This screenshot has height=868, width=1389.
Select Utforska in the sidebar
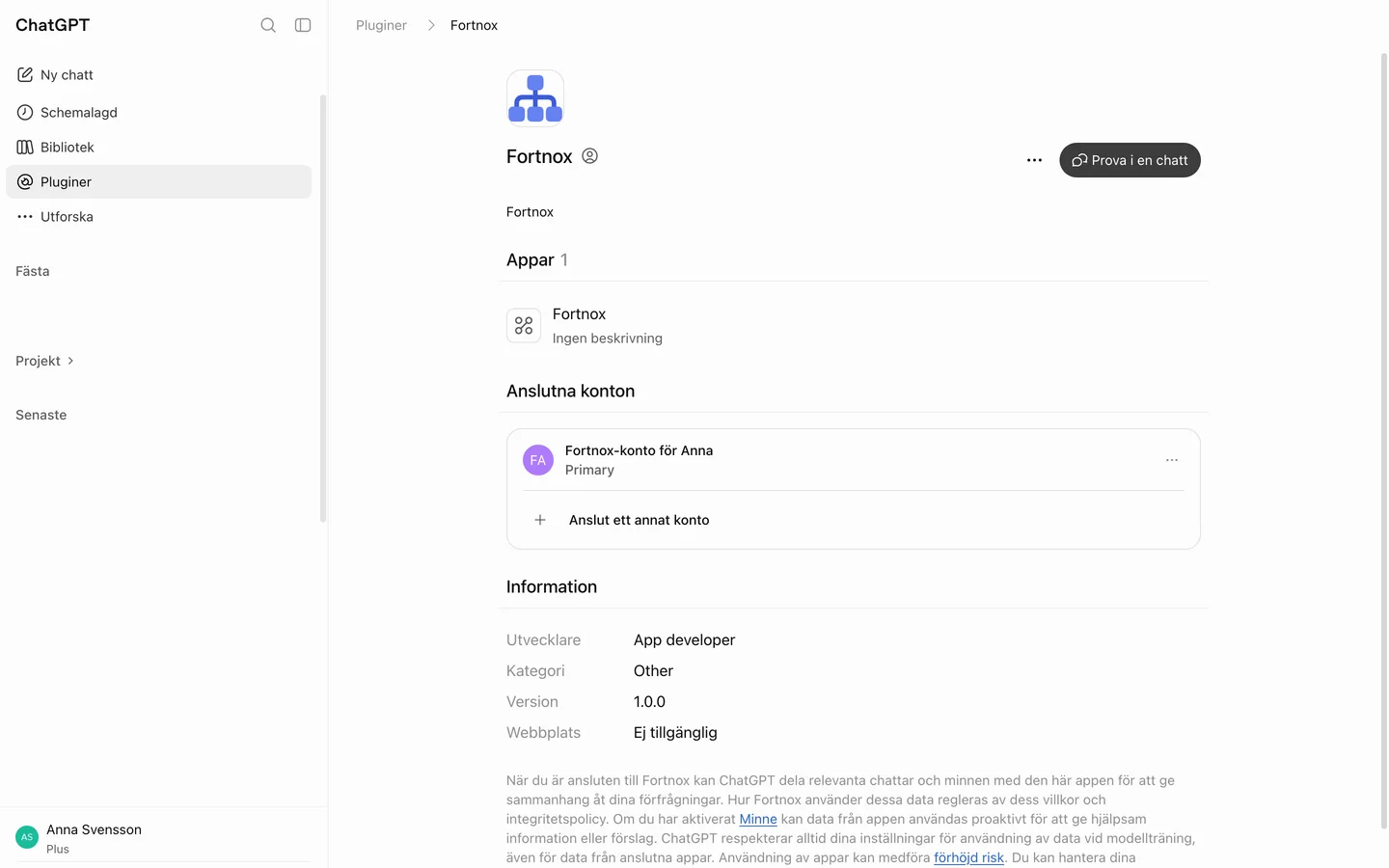pyautogui.click(x=159, y=216)
